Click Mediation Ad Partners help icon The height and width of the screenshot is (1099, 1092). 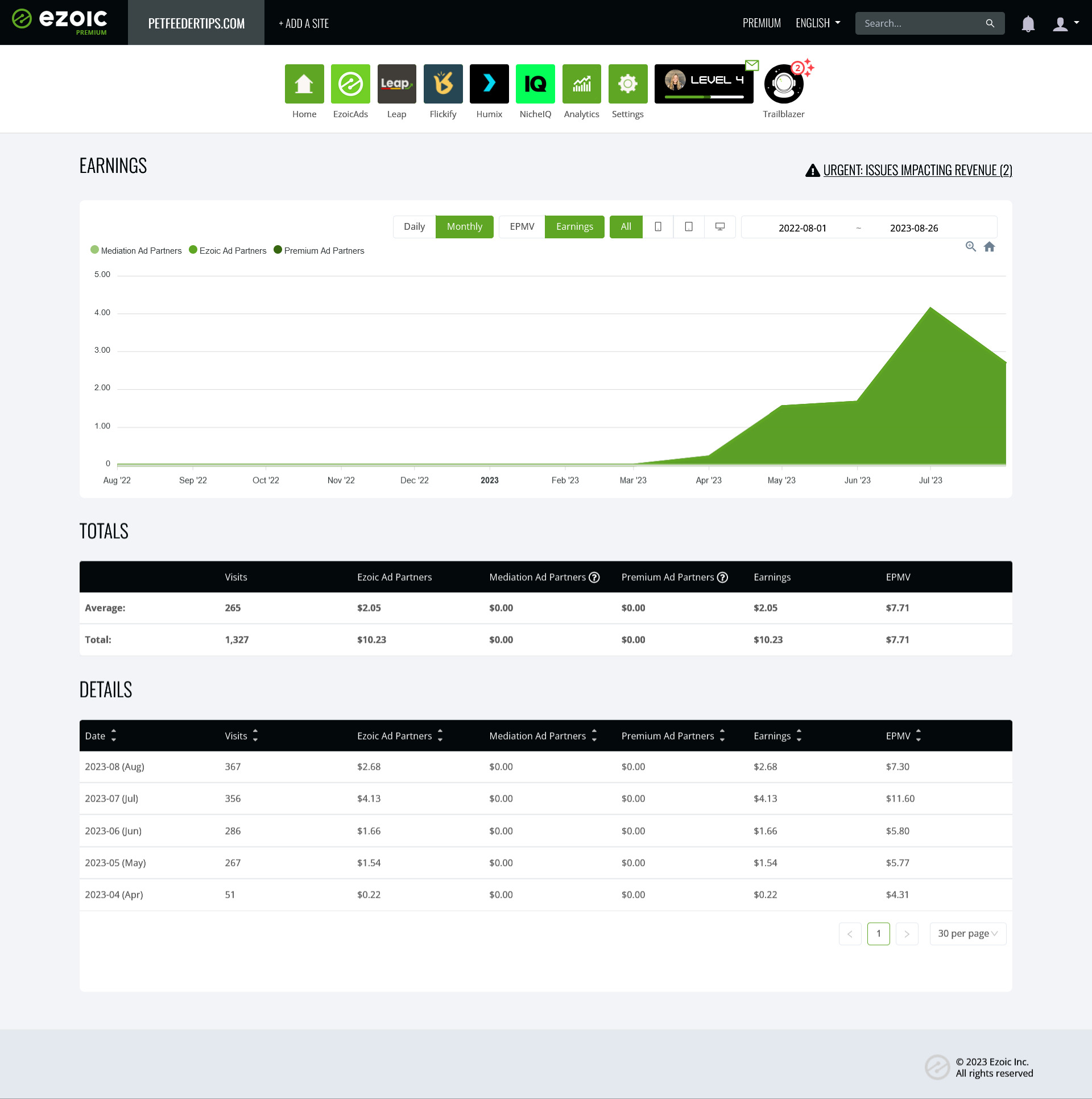coord(594,577)
